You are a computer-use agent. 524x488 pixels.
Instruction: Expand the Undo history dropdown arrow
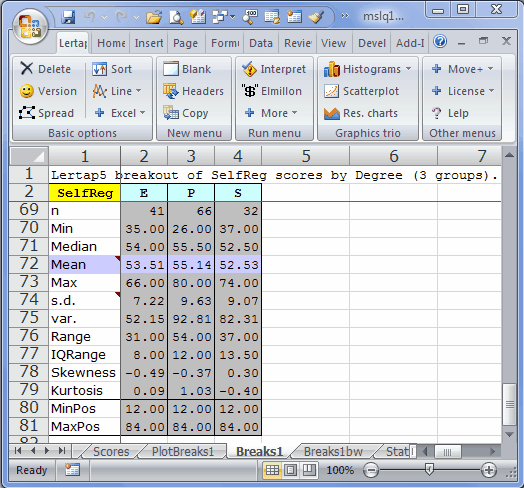click(x=105, y=16)
